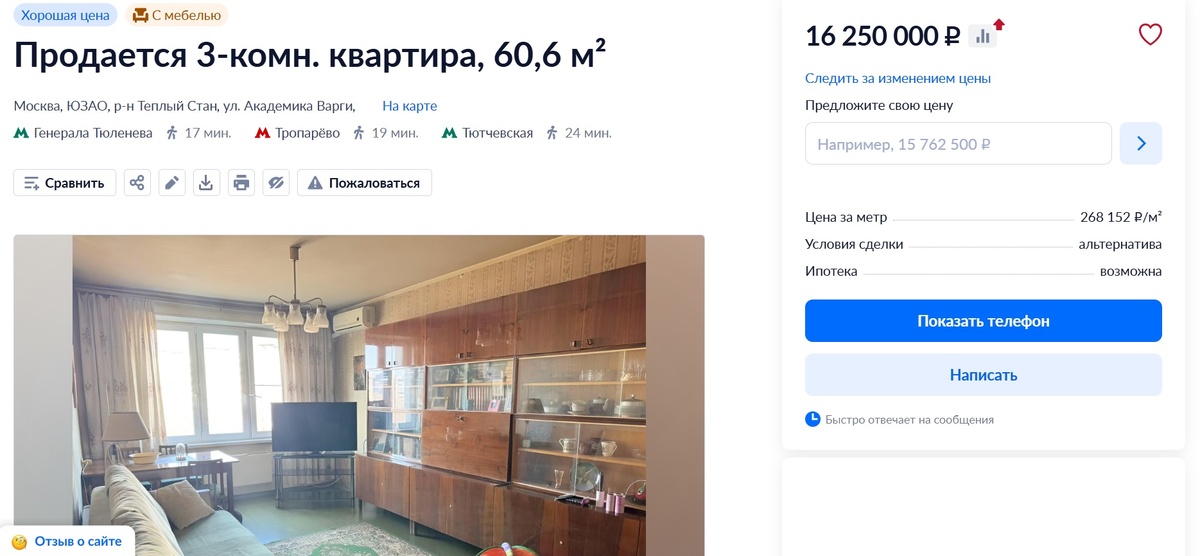1200x556 pixels.
Task: Download the listing via download icon
Action: pyautogui.click(x=206, y=183)
